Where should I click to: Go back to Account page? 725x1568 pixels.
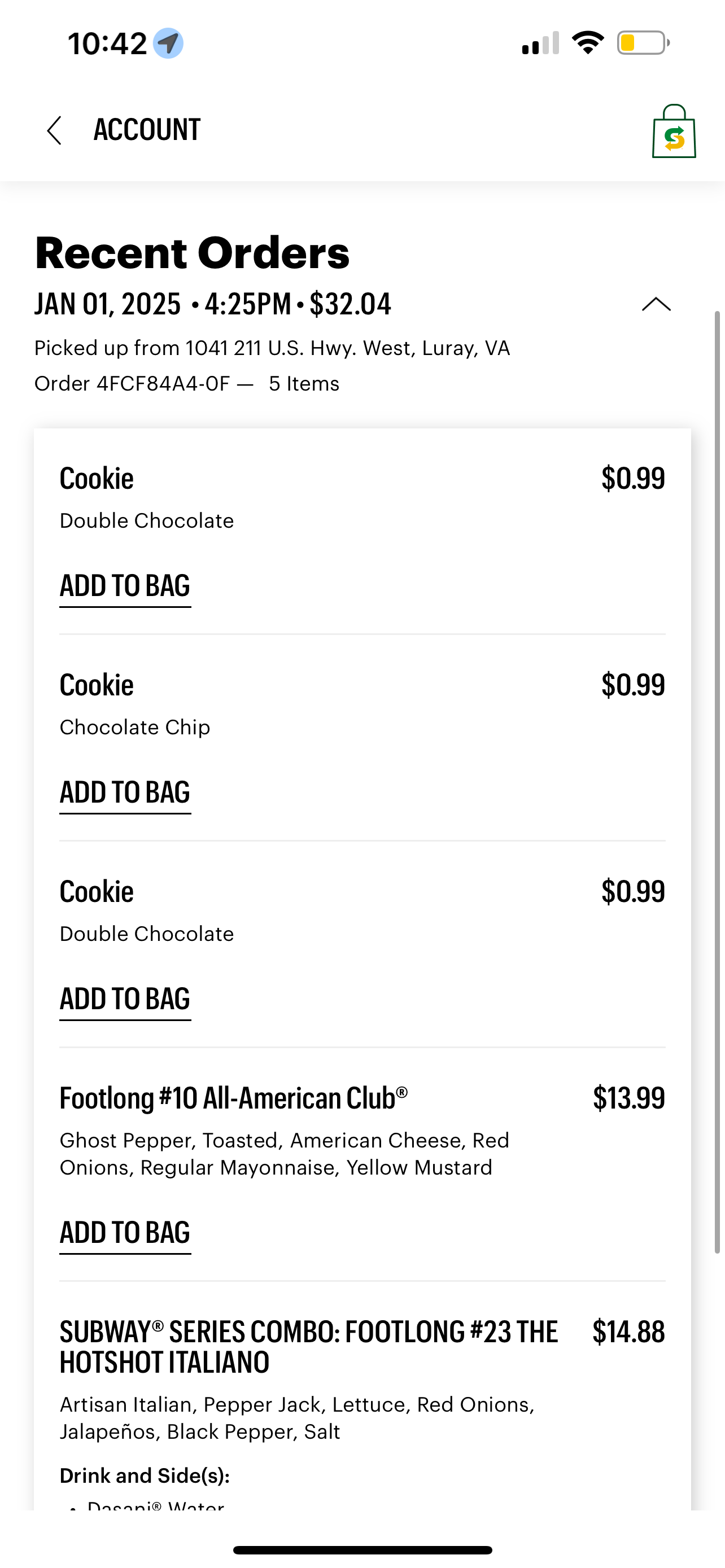147,130
